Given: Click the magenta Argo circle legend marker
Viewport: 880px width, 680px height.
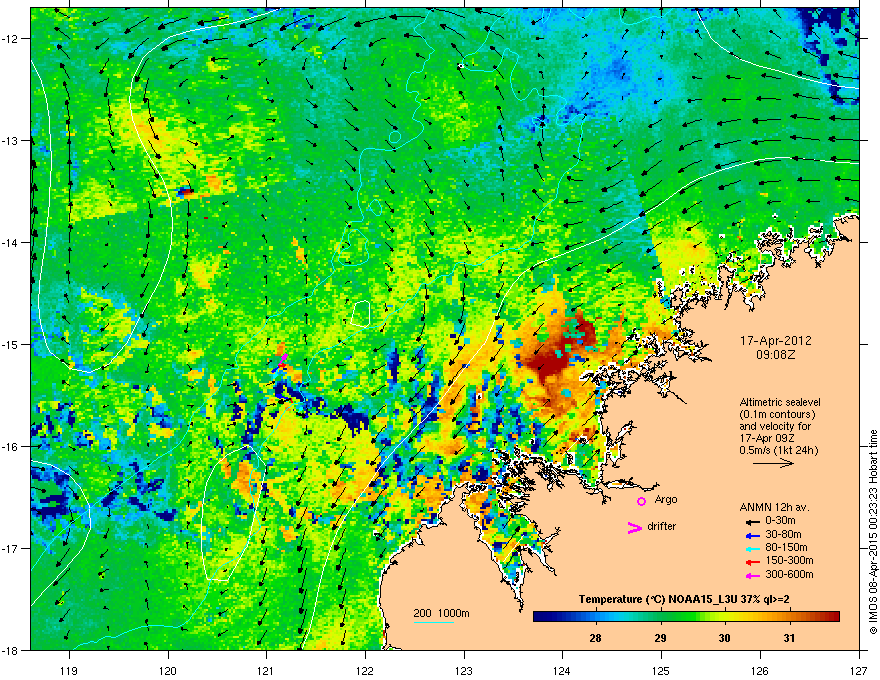Looking at the screenshot, I should point(641,501).
